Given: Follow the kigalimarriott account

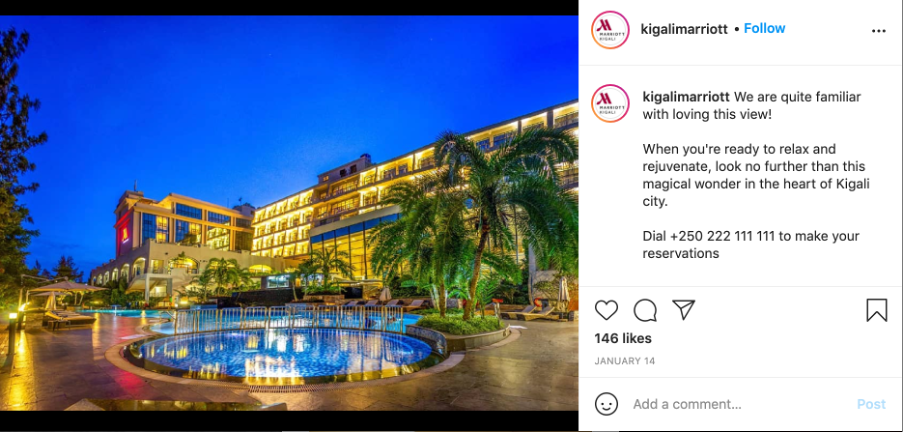Looking at the screenshot, I should point(764,28).
